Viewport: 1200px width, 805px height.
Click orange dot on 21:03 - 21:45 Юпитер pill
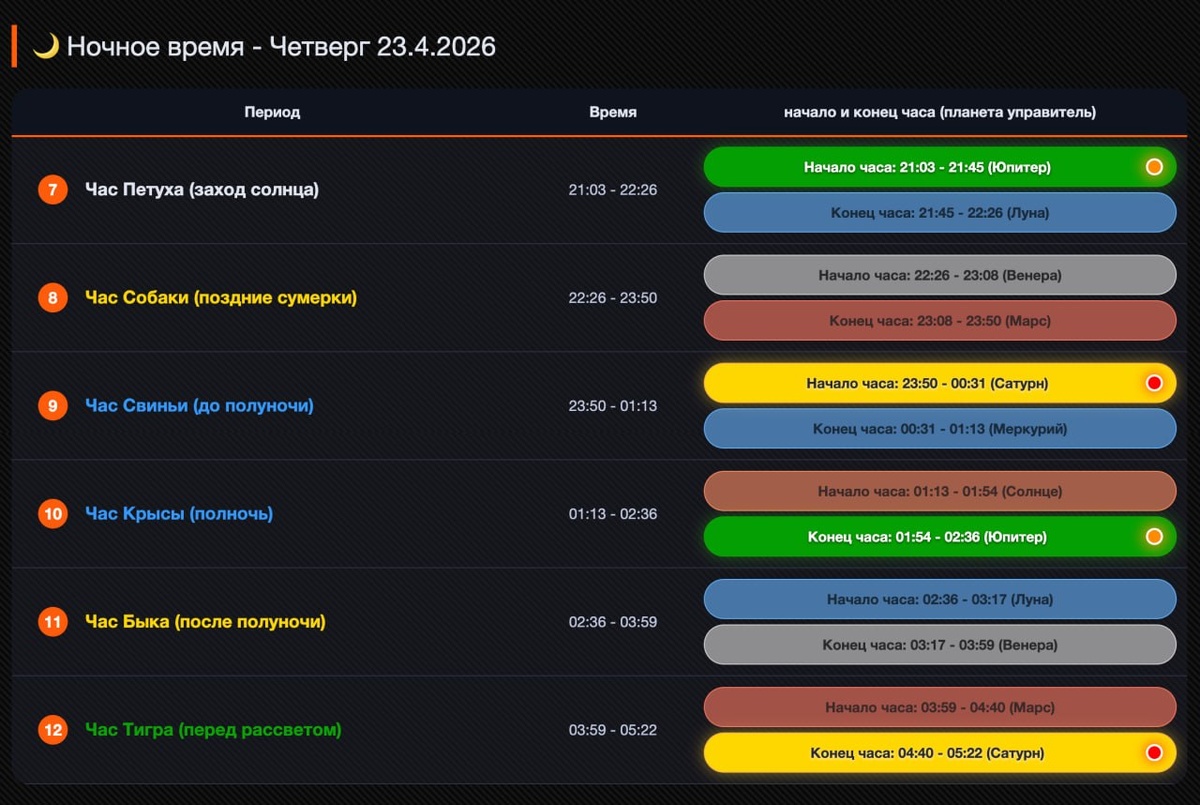(1154, 167)
